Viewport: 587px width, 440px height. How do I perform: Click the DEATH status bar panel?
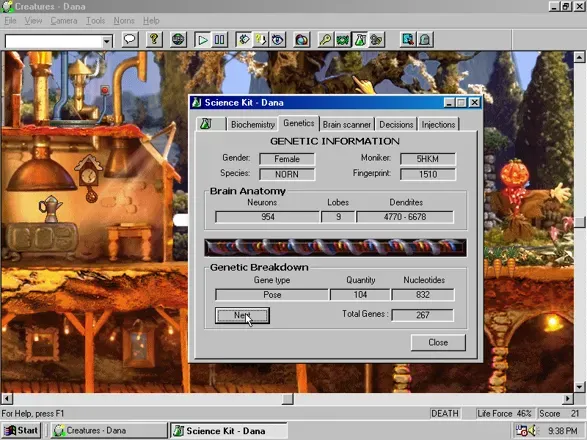pos(445,413)
